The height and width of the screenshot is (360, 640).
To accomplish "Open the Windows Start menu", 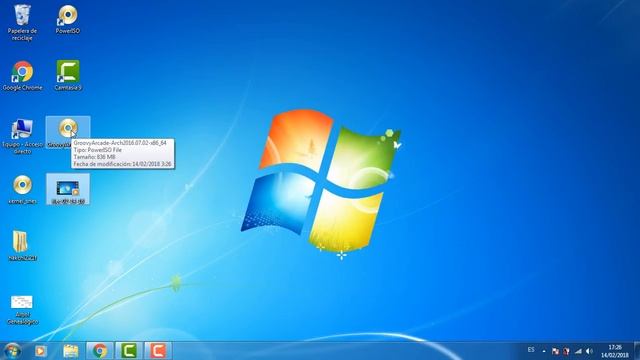I will point(12,351).
